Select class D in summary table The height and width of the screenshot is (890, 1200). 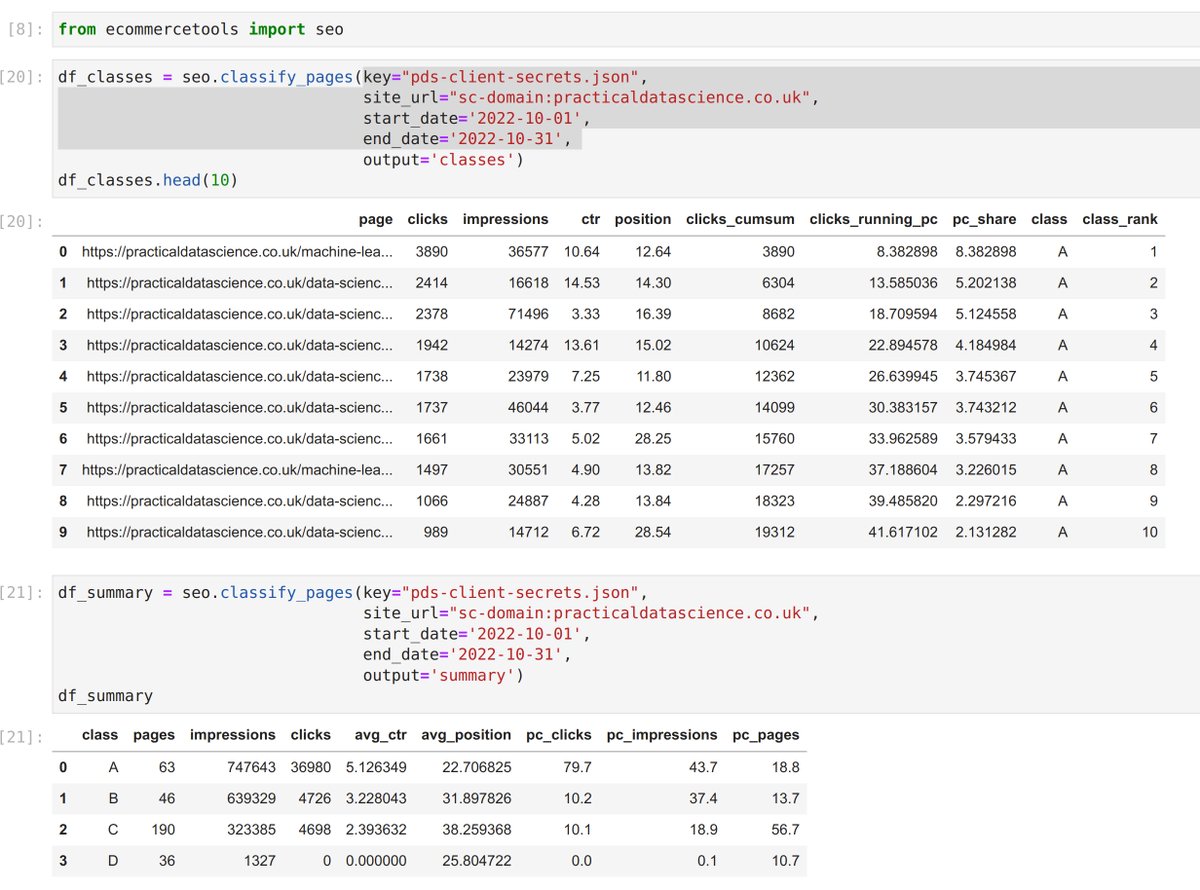(112, 860)
